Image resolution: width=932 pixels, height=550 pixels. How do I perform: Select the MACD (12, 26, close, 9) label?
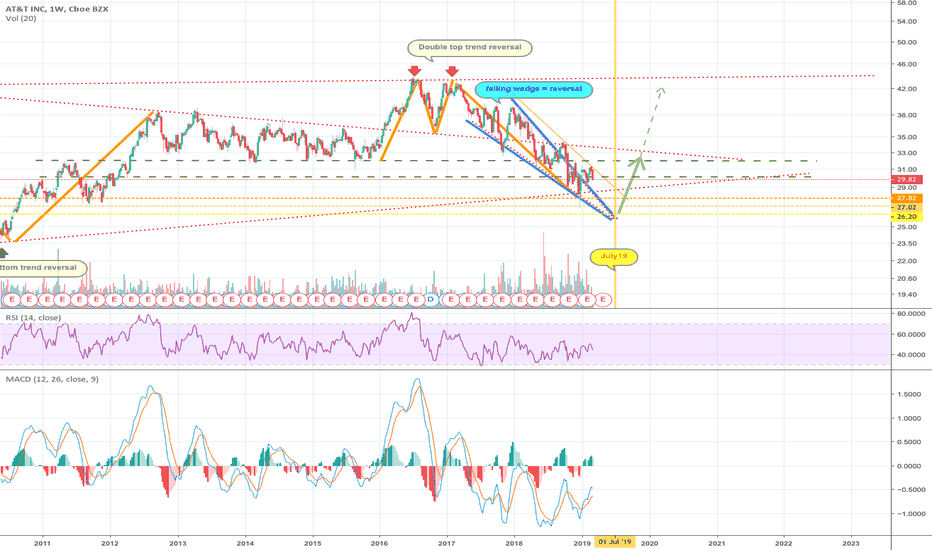[52, 379]
